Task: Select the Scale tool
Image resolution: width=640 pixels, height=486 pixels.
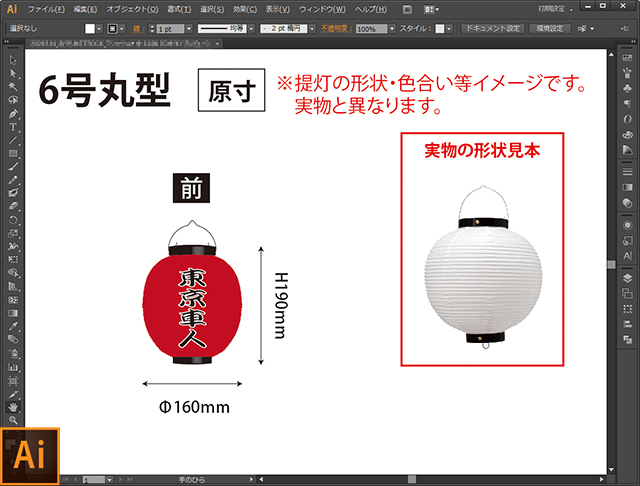Action: (13, 233)
